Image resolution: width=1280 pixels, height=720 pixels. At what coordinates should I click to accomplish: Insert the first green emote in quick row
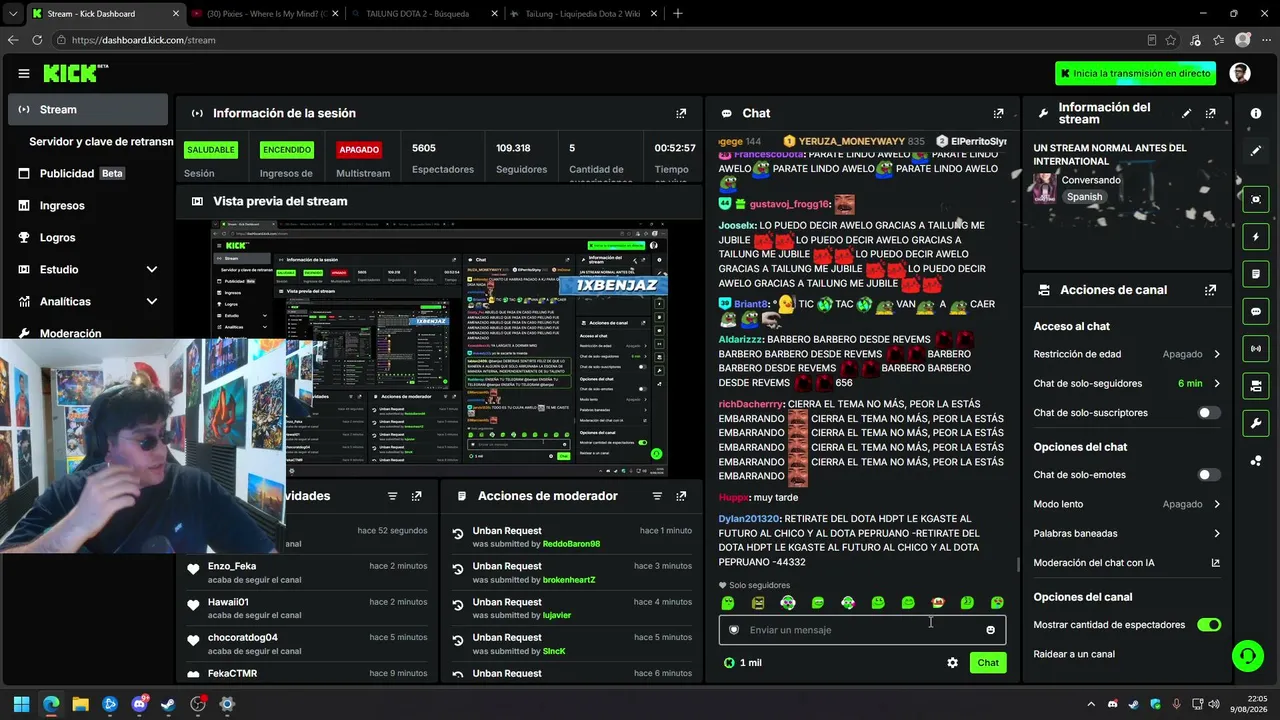click(728, 603)
